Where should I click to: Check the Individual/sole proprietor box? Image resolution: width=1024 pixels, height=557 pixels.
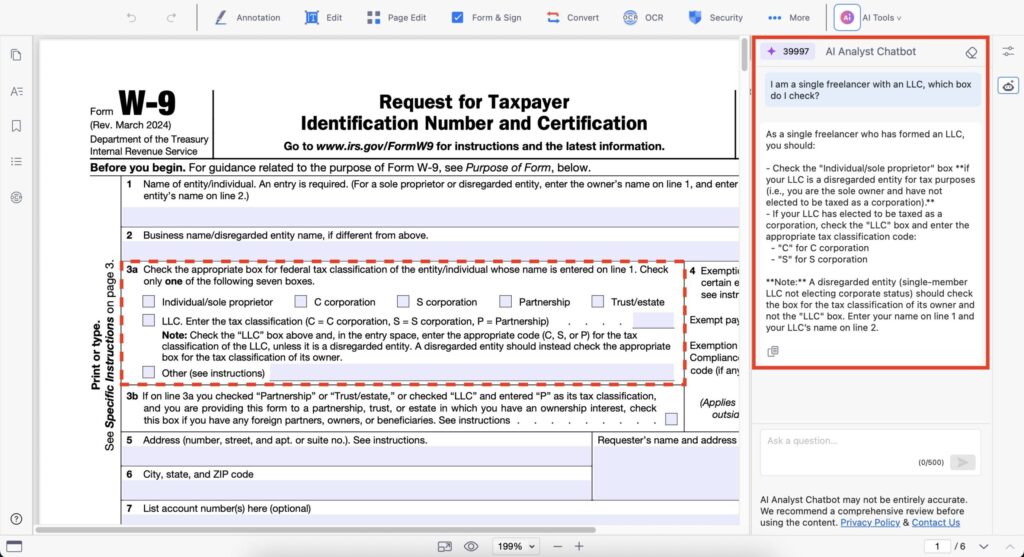coord(149,301)
